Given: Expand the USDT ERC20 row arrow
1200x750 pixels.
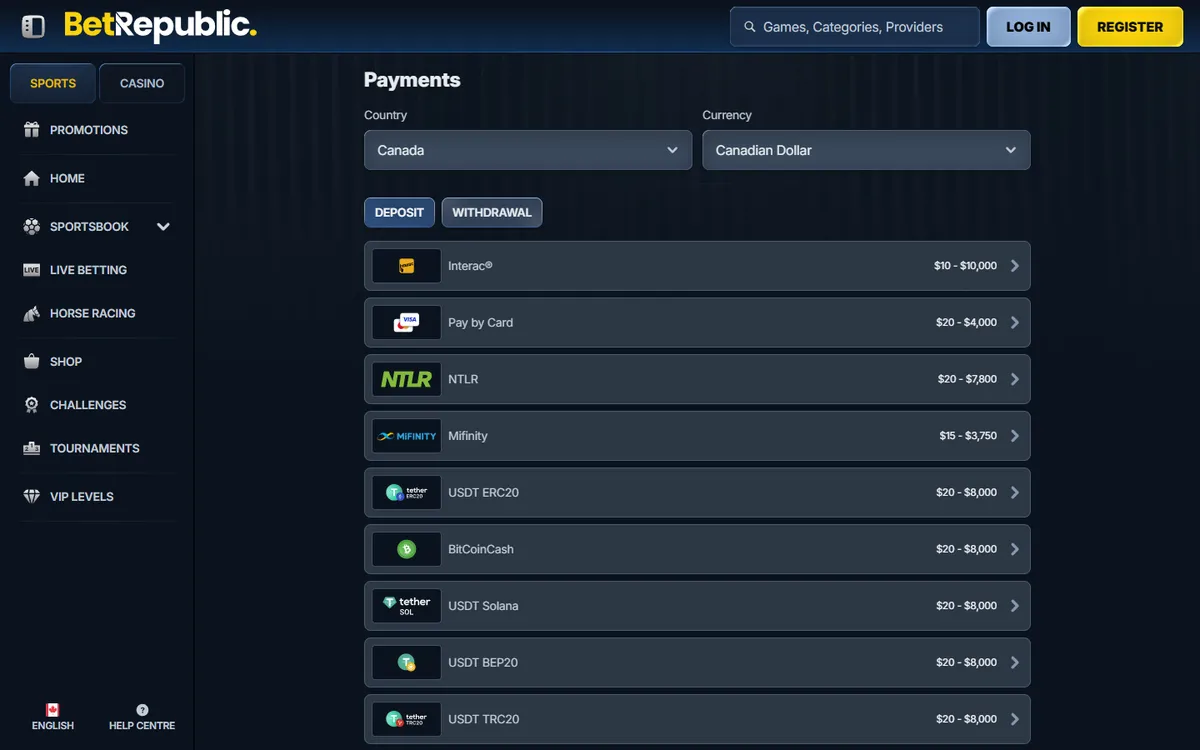Looking at the screenshot, I should coord(1015,492).
